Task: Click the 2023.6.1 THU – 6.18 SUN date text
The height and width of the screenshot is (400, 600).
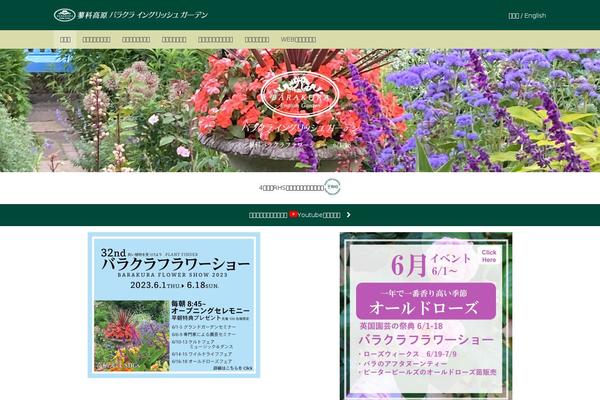Action: pos(174,285)
